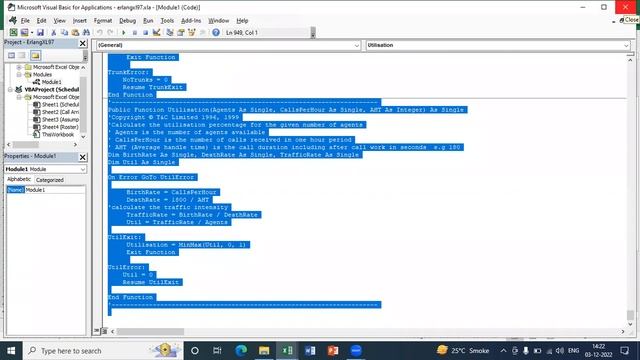Open the Debug menu
The height and width of the screenshot is (360, 640).
point(127,20)
